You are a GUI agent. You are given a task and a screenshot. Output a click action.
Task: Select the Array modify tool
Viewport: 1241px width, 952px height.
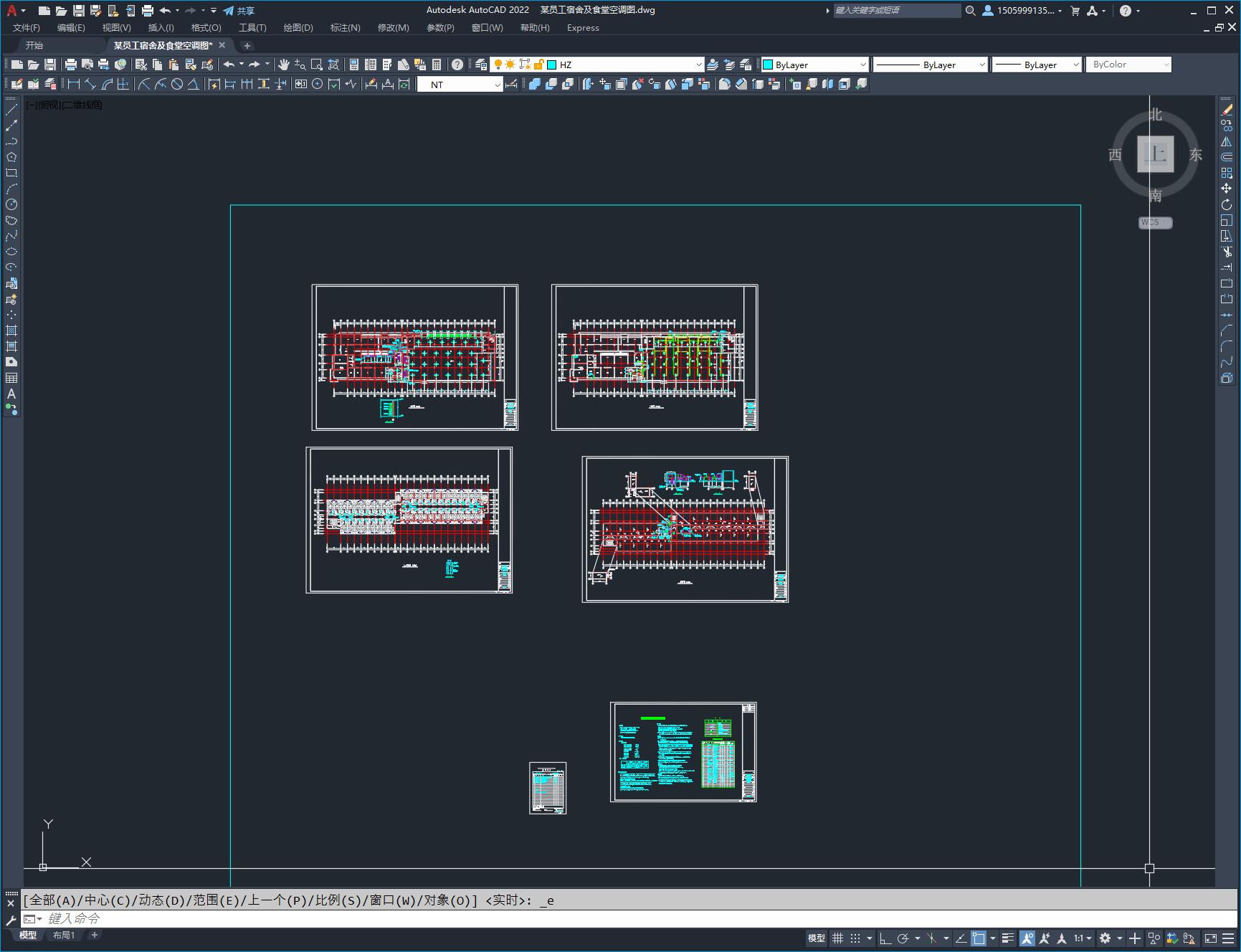(x=1227, y=173)
